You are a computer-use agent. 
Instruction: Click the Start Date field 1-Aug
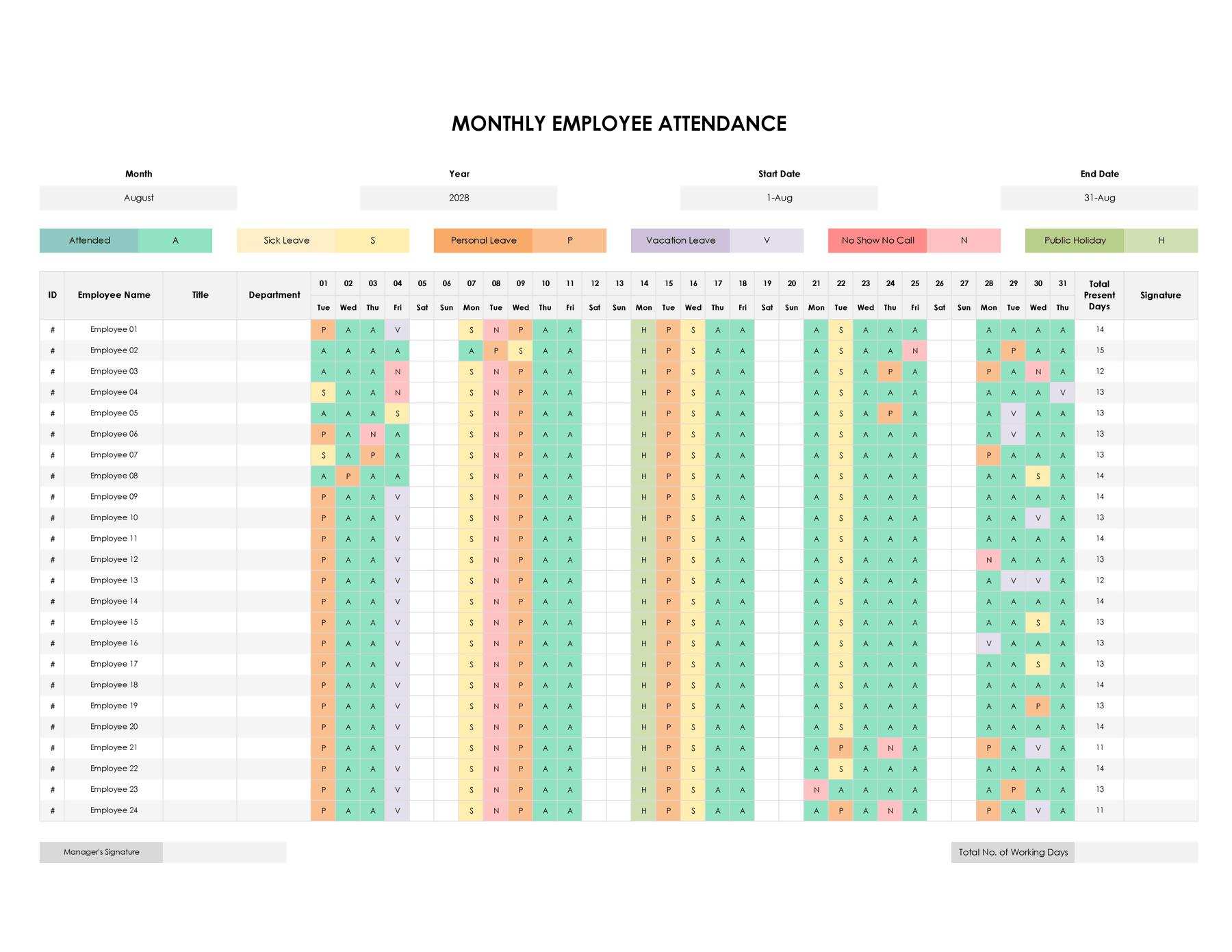point(779,198)
